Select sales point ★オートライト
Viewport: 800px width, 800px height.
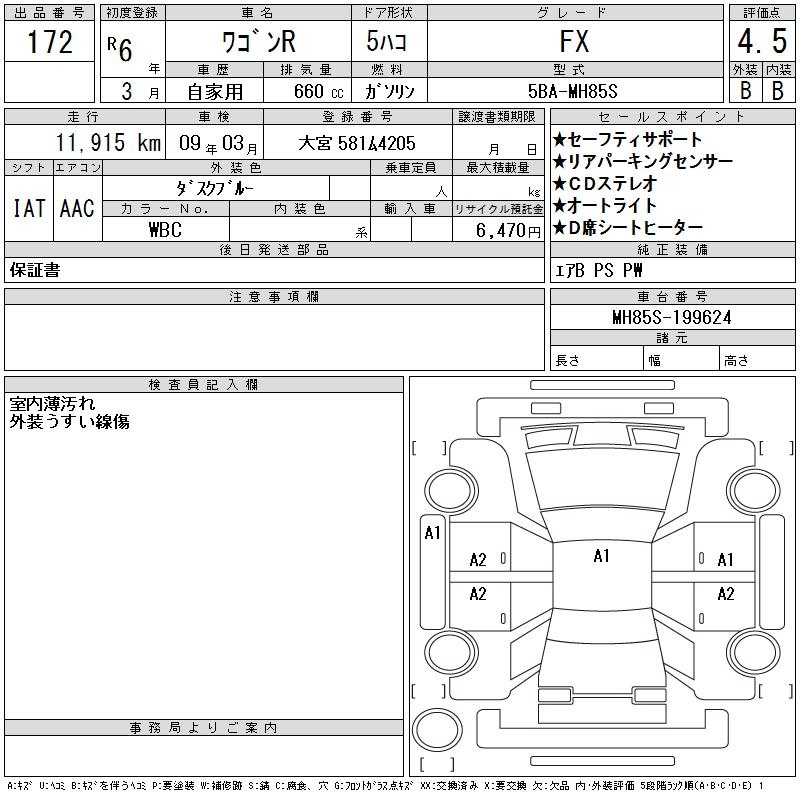[x=605, y=205]
